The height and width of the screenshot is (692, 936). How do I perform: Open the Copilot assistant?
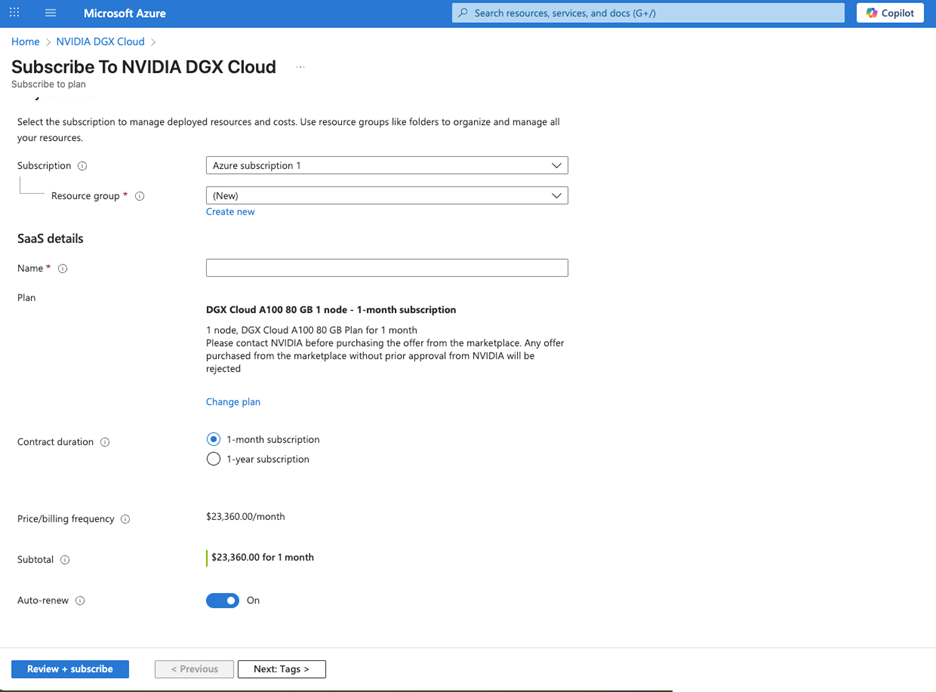pyautogui.click(x=890, y=13)
